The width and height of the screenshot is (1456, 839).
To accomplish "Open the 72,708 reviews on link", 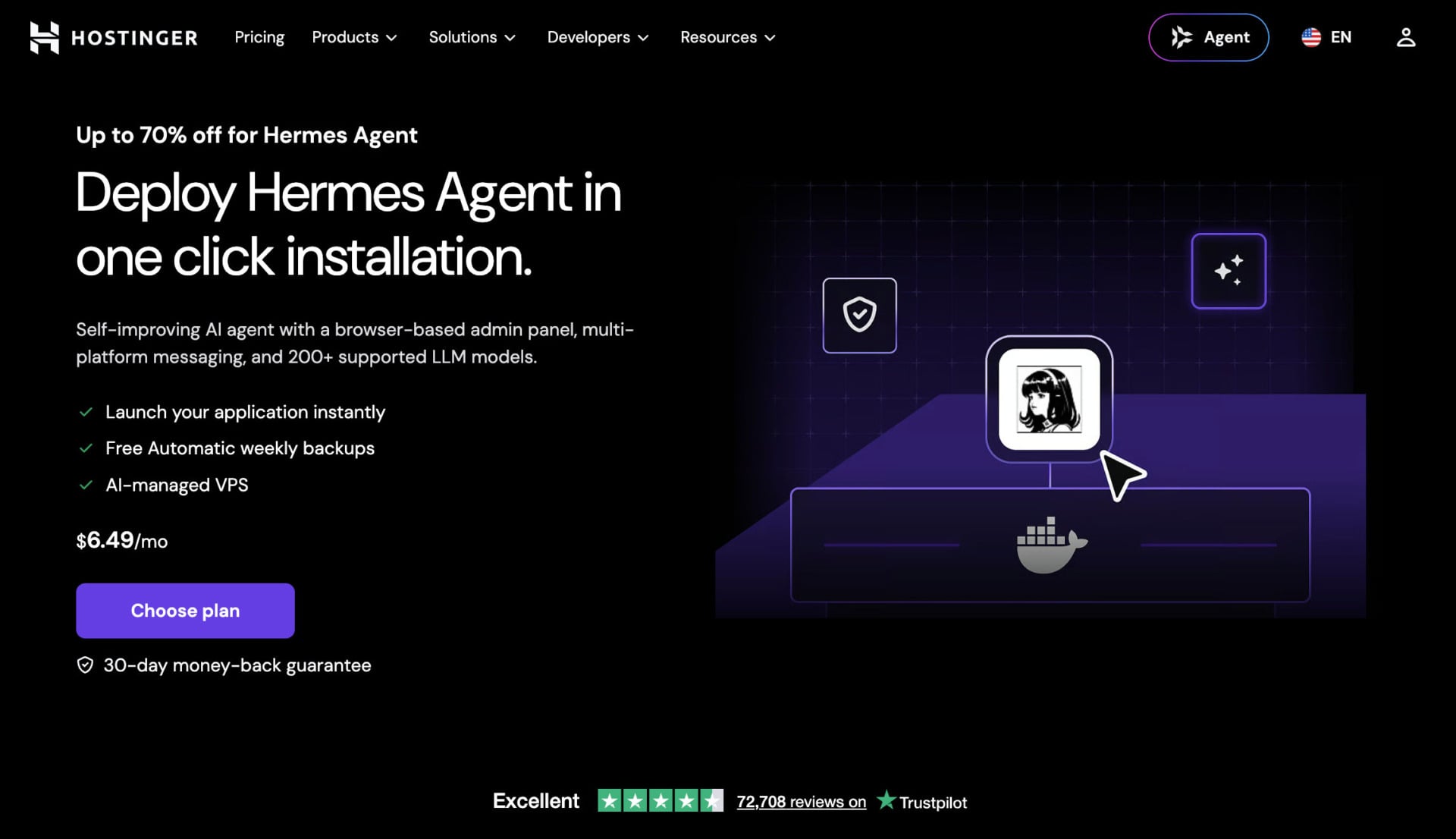I will [801, 802].
